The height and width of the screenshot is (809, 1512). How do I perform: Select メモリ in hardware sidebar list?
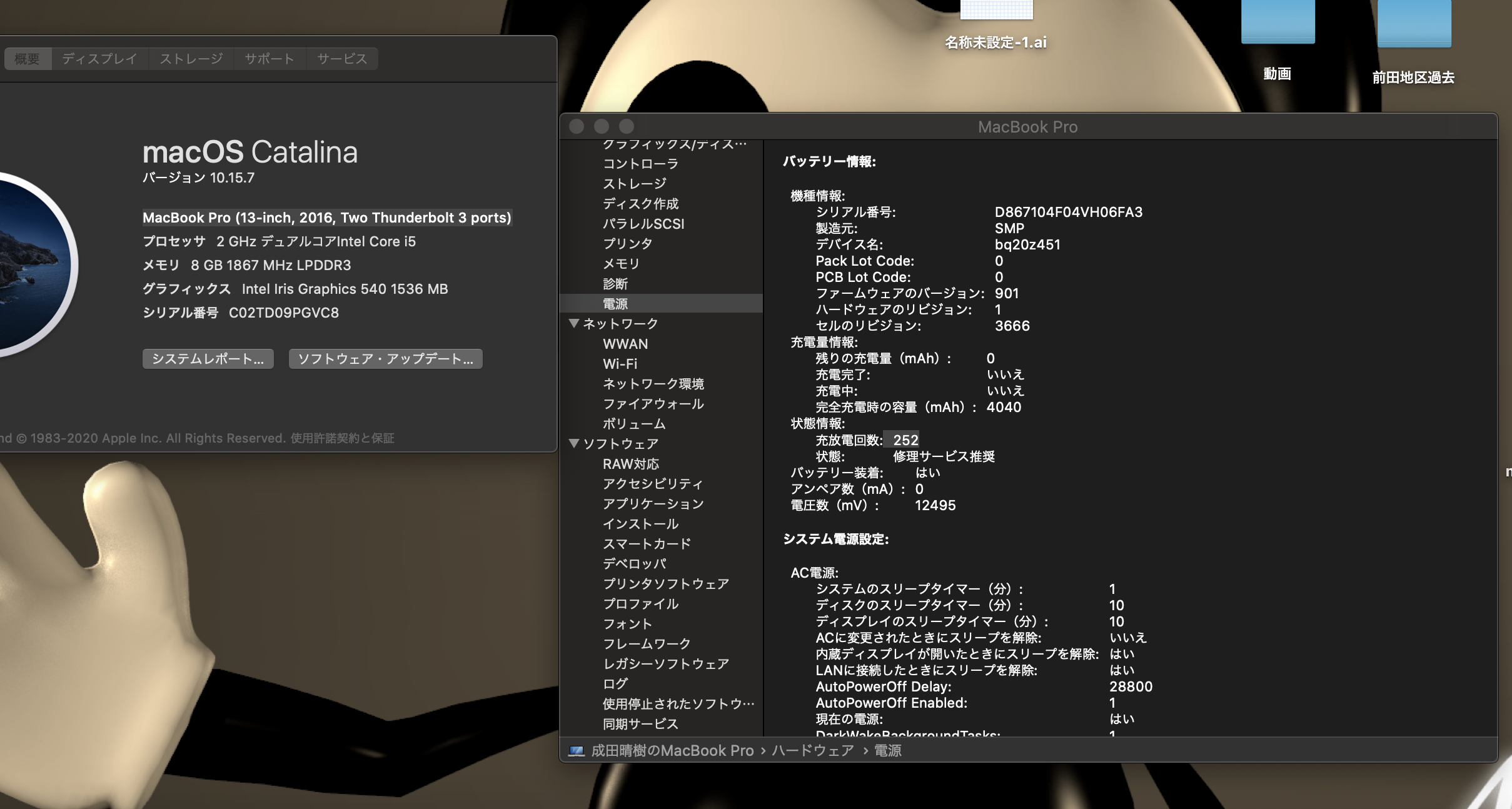[621, 264]
